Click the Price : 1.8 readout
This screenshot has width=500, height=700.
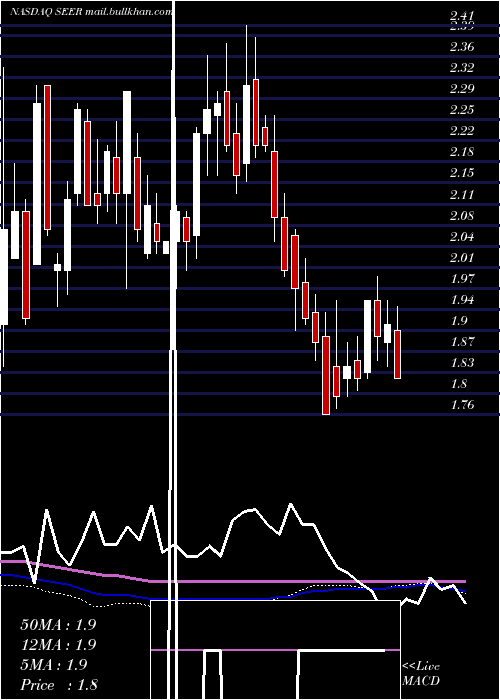coord(59,685)
